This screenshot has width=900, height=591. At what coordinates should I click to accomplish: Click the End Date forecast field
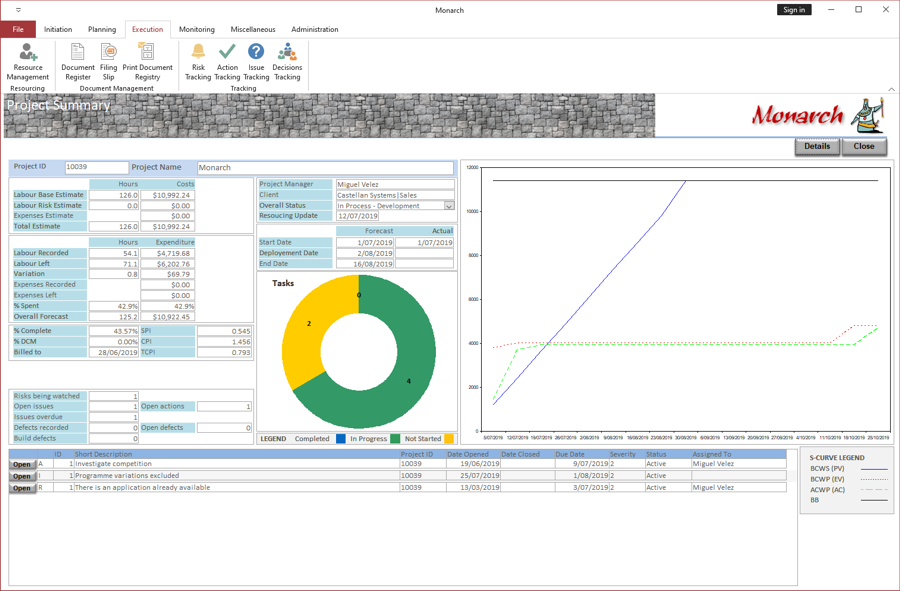point(365,264)
